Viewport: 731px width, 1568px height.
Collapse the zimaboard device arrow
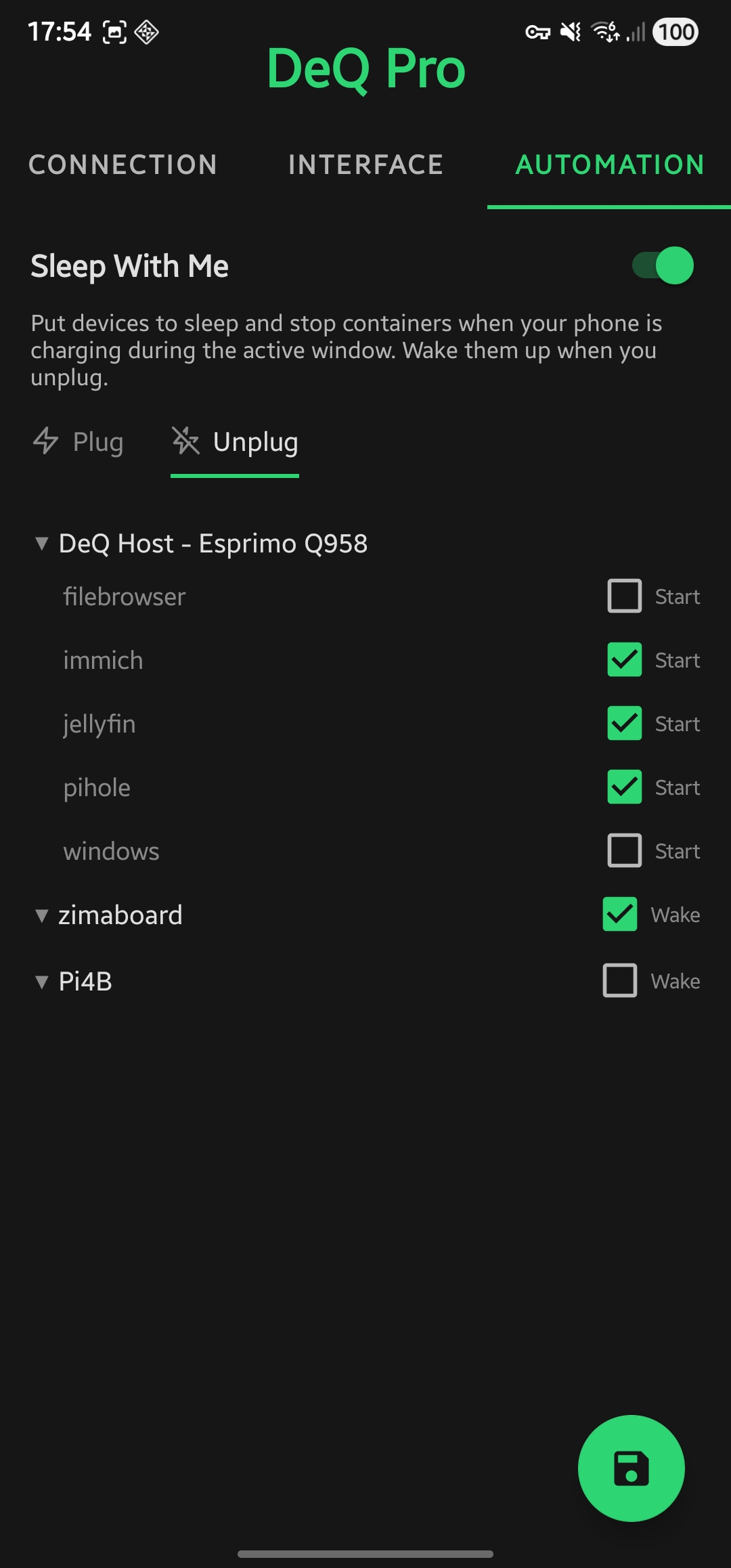(x=42, y=915)
